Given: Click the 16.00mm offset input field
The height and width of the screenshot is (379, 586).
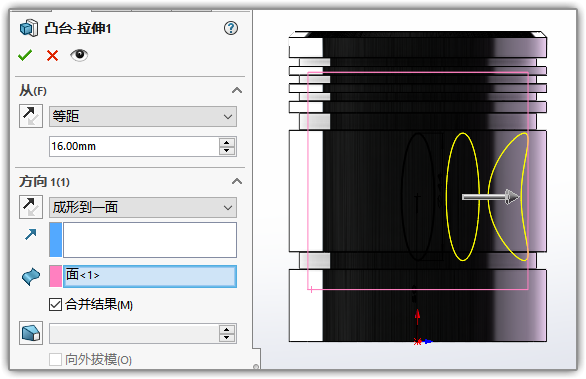Looking at the screenshot, I should click(134, 146).
